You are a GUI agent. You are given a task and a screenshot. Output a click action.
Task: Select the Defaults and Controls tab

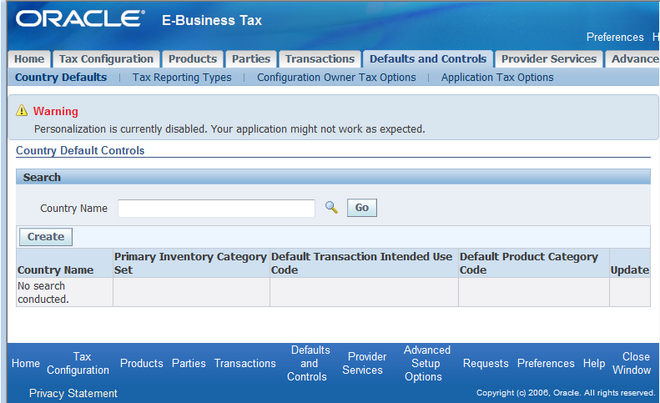[x=428, y=59]
